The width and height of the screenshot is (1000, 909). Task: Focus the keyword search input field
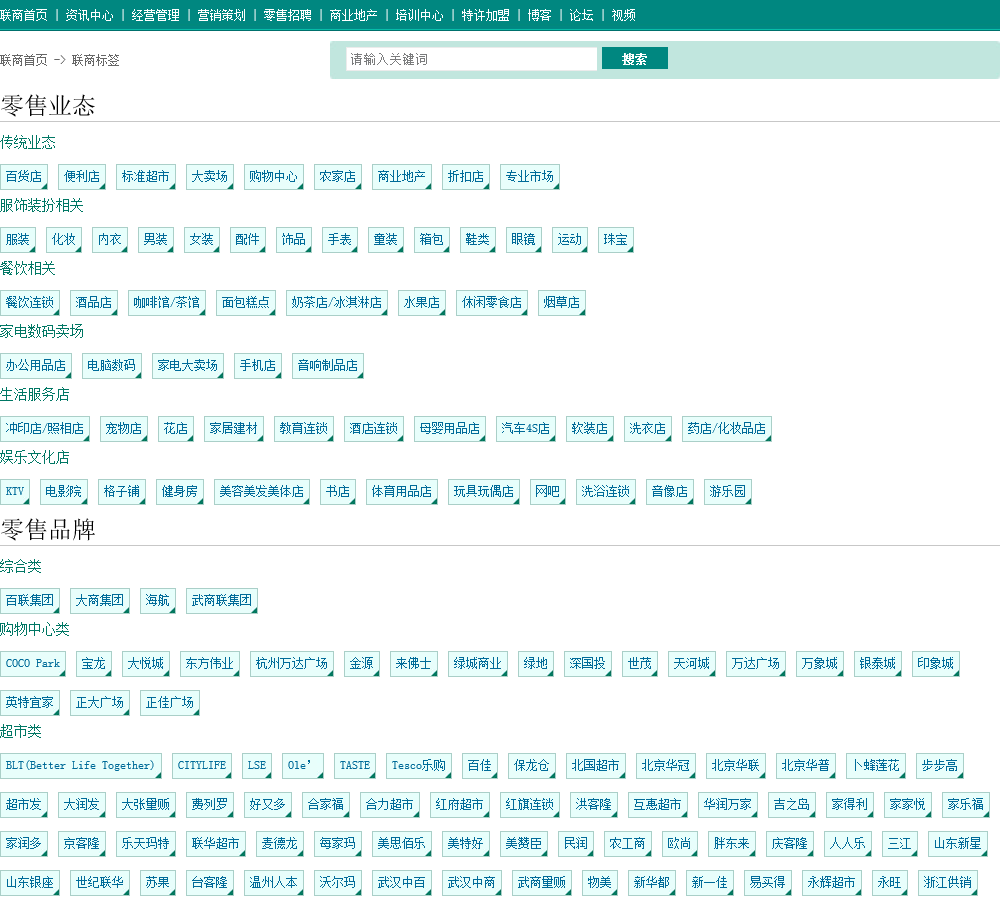click(472, 59)
